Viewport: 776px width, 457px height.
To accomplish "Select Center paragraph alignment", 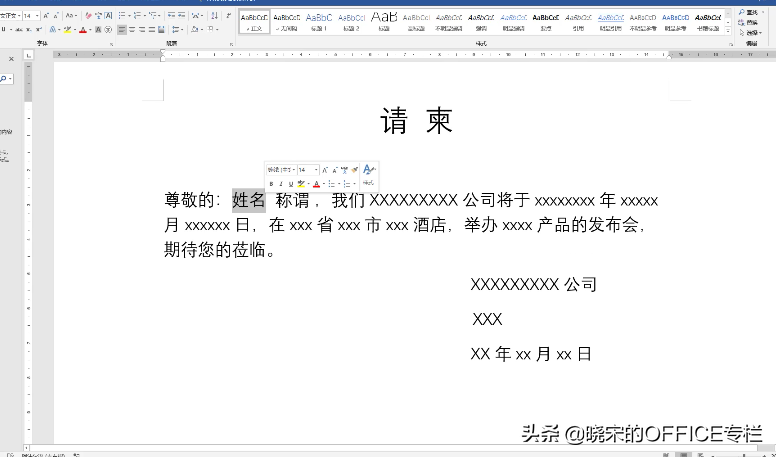I will (132, 29).
